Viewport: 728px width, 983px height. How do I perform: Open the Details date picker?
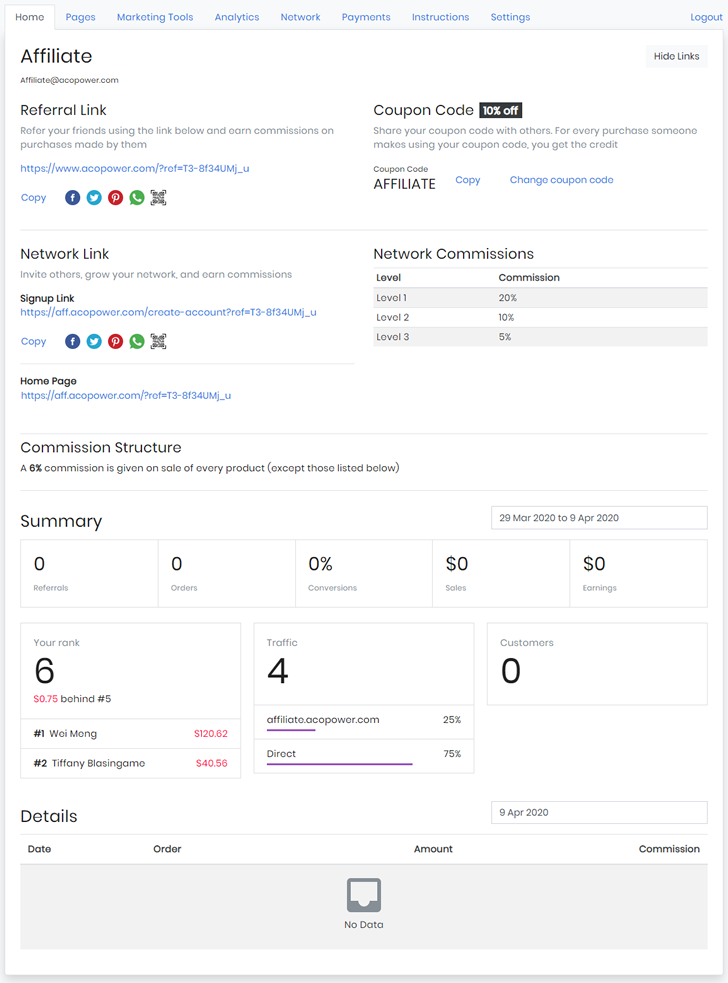pyautogui.click(x=598, y=813)
